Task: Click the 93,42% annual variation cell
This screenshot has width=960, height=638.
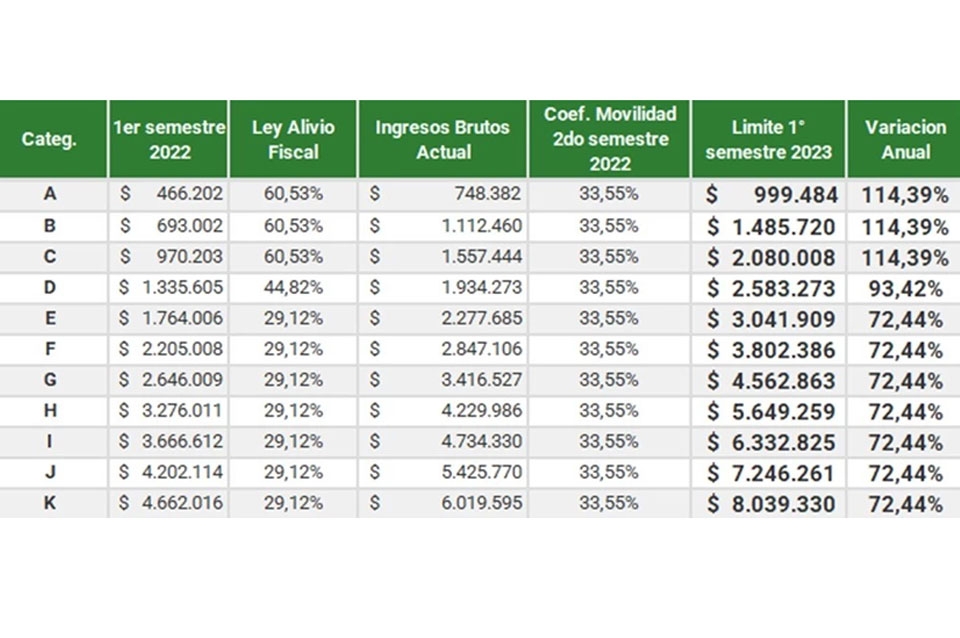Action: tap(903, 289)
